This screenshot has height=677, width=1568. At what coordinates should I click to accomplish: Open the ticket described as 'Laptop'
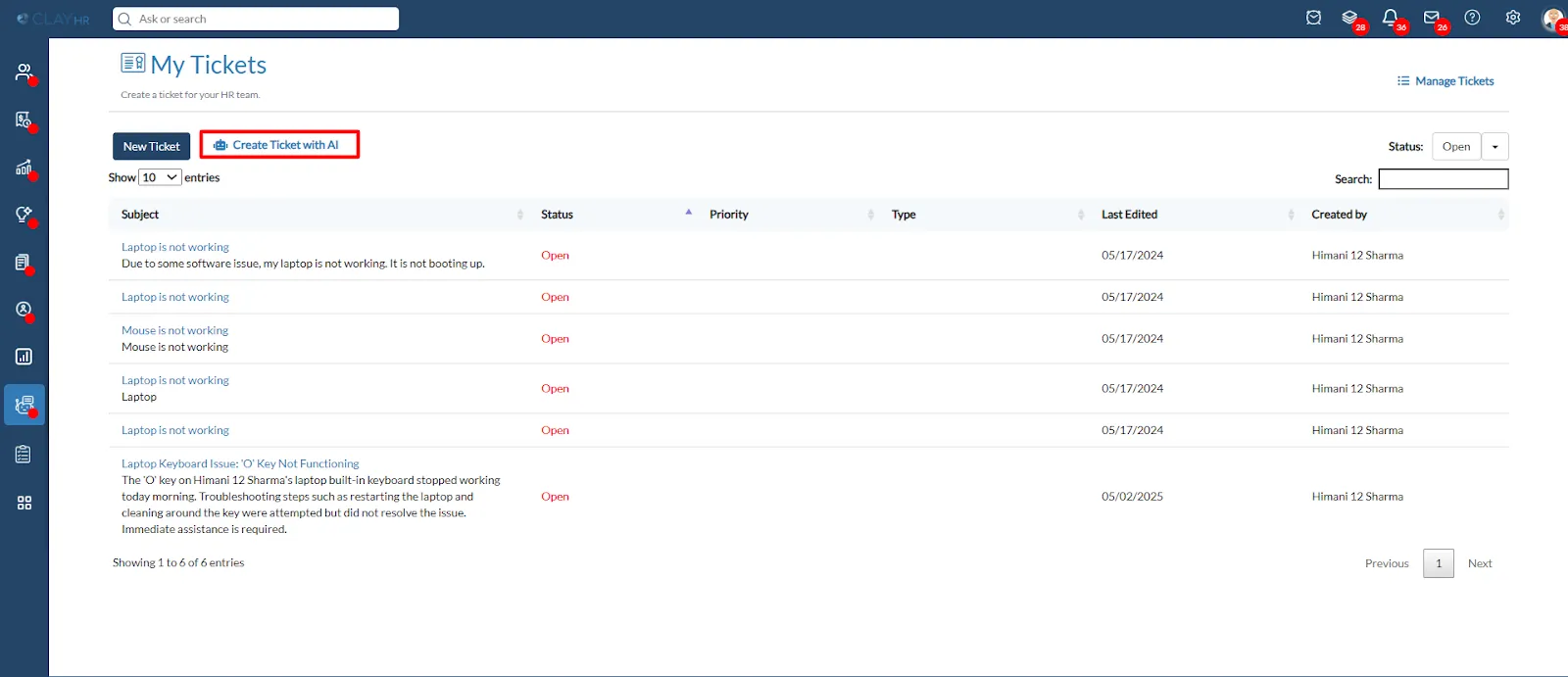175,380
